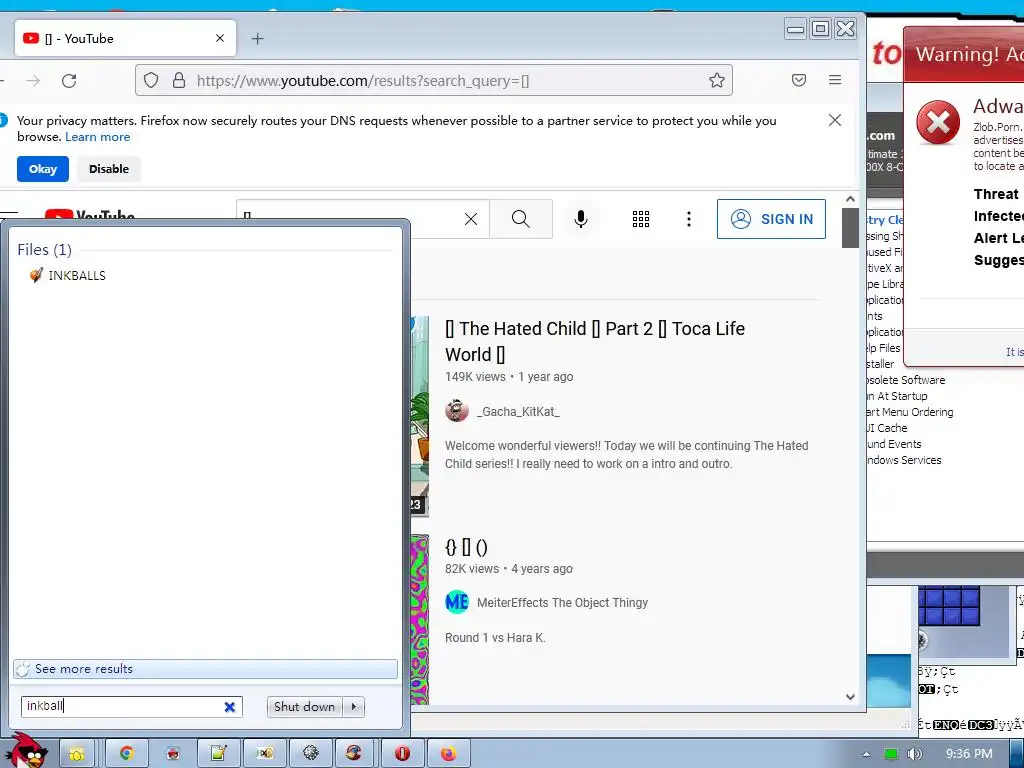Click the Shut down button
Screen dimensions: 1024x768
tap(304, 707)
